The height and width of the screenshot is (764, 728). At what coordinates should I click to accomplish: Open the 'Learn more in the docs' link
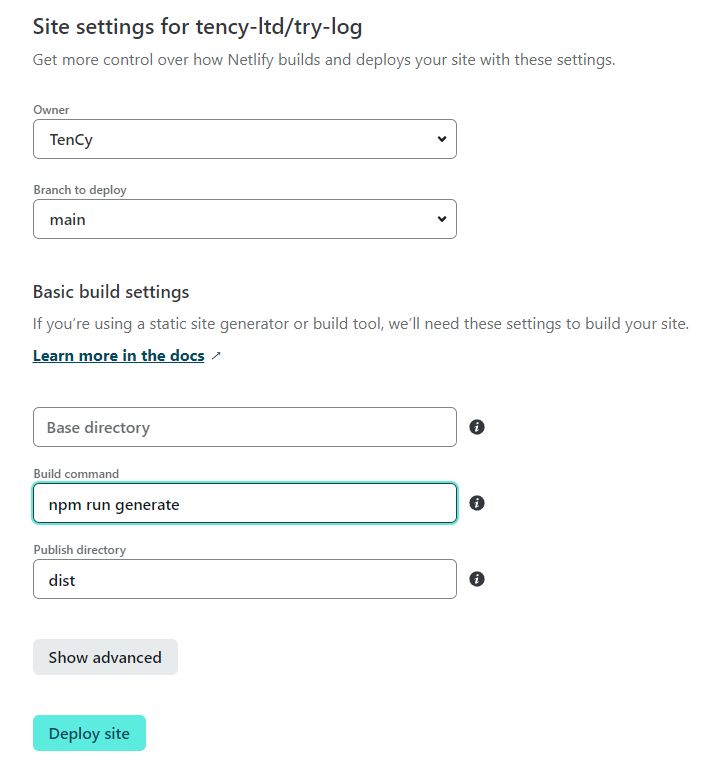[x=118, y=356]
